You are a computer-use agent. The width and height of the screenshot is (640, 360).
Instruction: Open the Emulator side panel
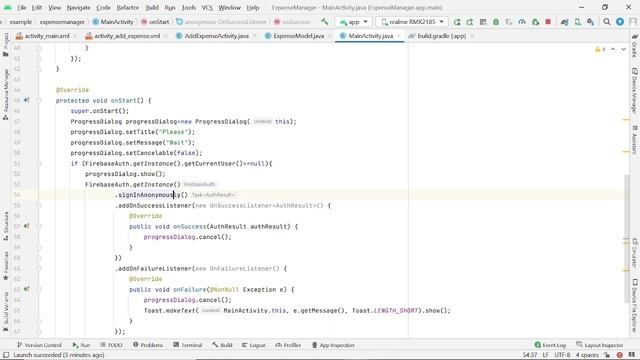[x=635, y=253]
